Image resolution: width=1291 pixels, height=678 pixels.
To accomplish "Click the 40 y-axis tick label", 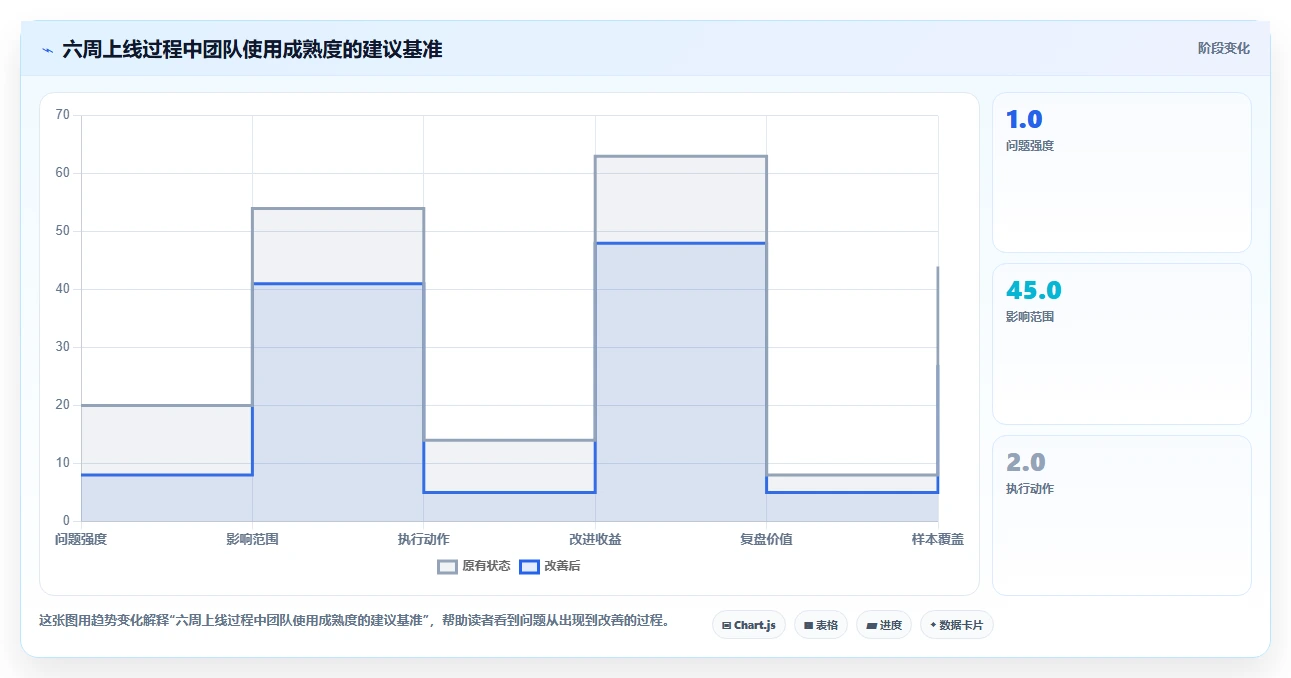I will tap(63, 289).
